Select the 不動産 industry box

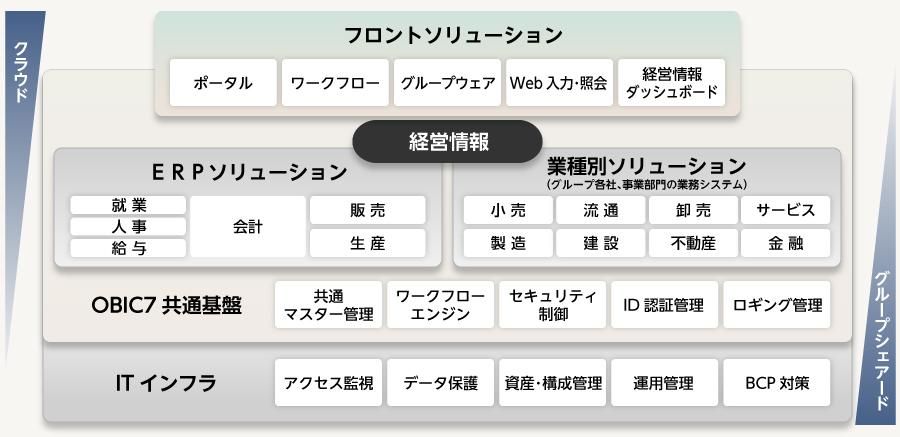[x=693, y=243]
